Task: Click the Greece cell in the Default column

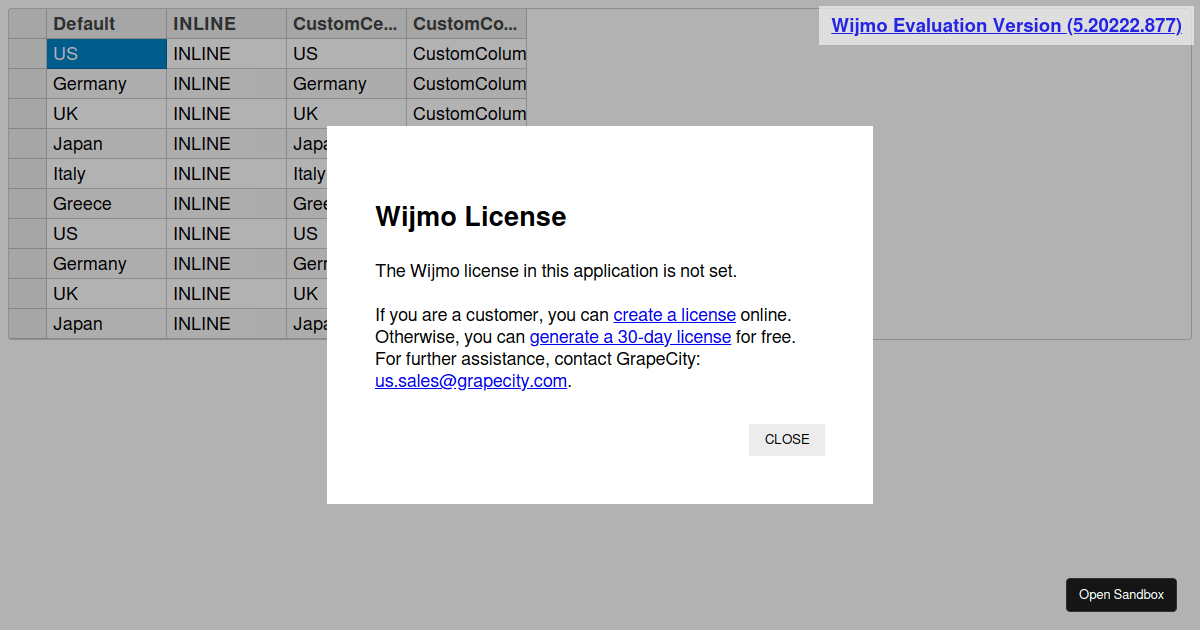Action: click(106, 204)
